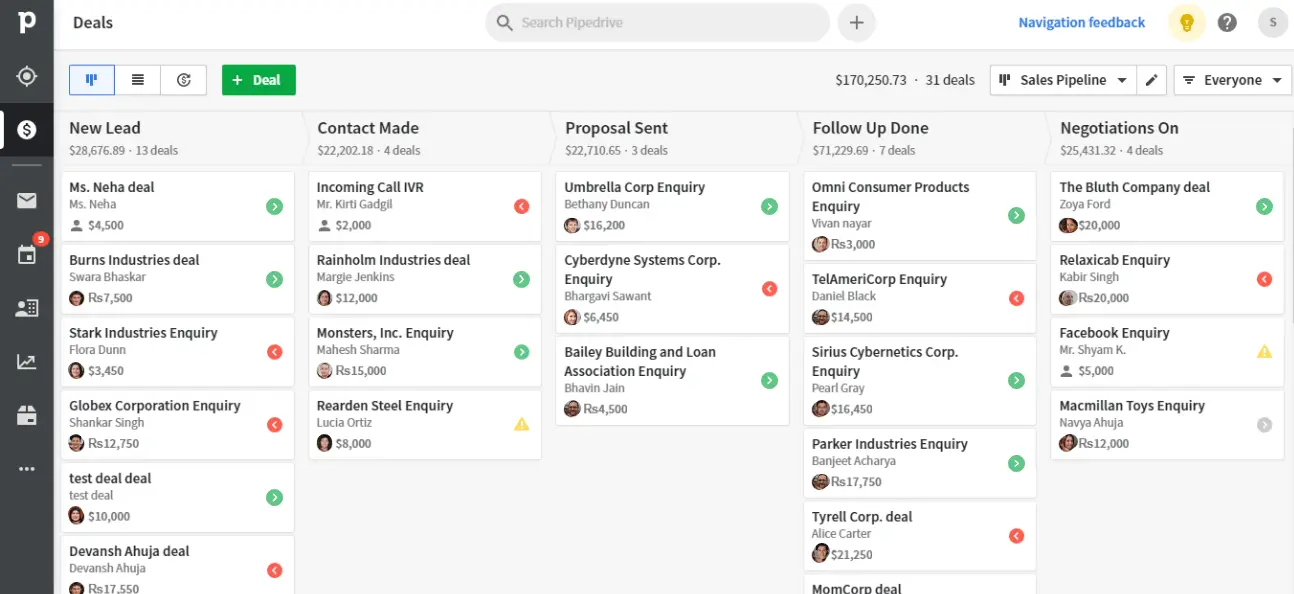Image resolution: width=1294 pixels, height=594 pixels.
Task: Open the Leads target icon in sidebar
Action: coord(27,76)
